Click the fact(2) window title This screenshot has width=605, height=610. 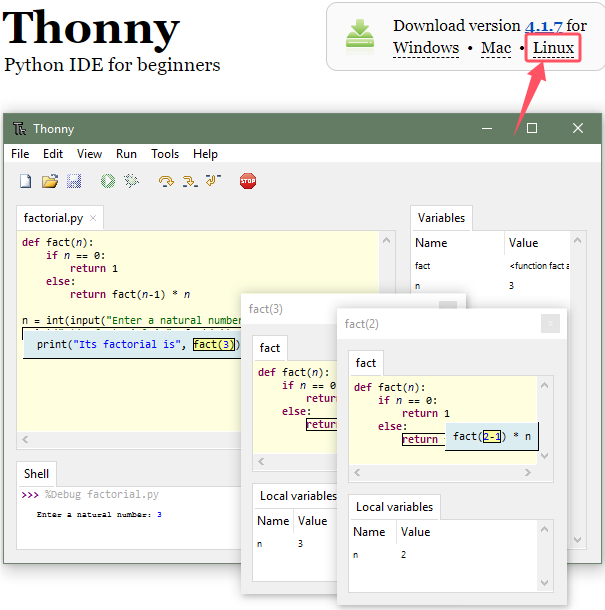[x=361, y=324]
